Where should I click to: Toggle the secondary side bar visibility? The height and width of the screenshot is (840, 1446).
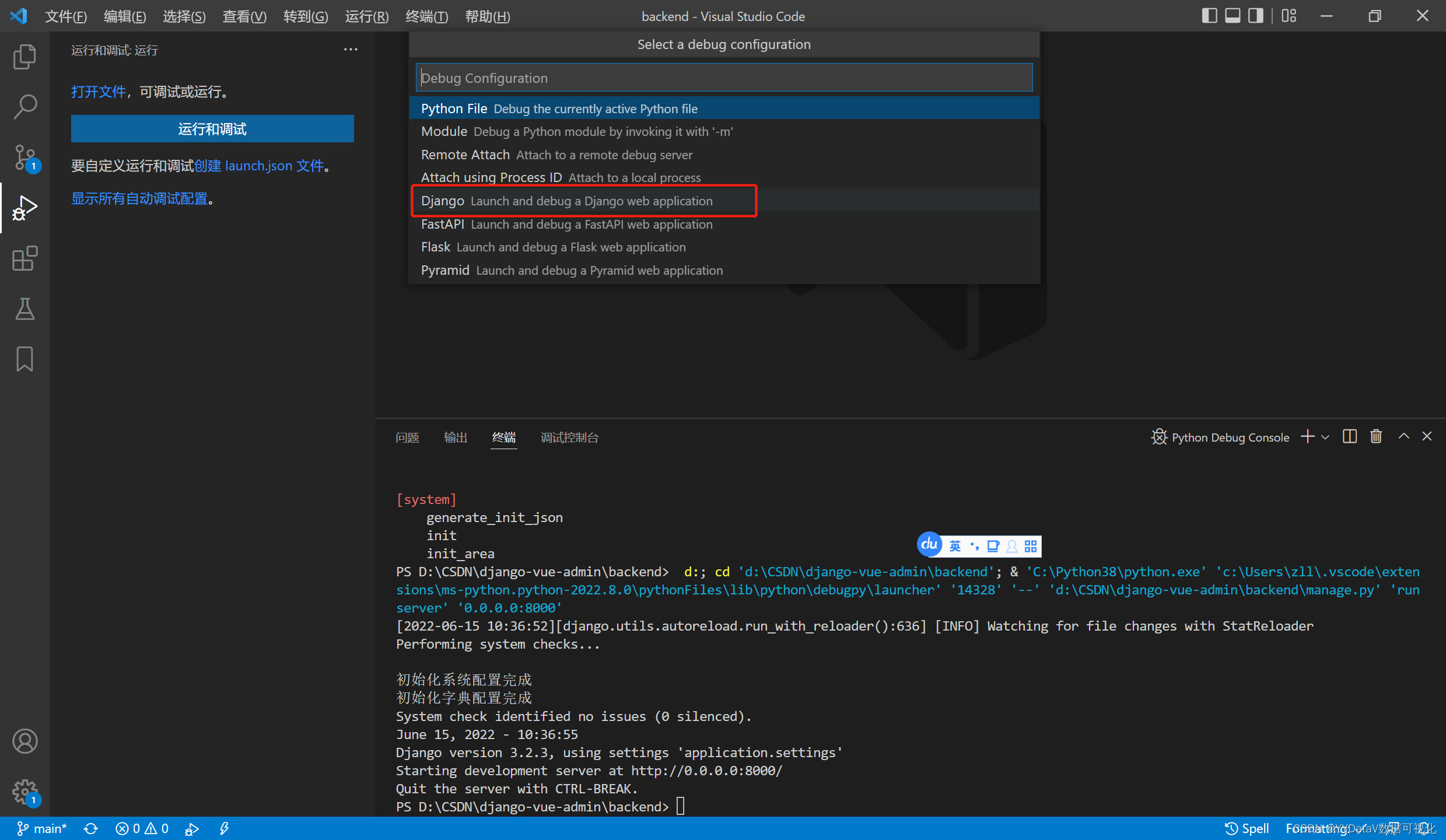coord(1255,16)
